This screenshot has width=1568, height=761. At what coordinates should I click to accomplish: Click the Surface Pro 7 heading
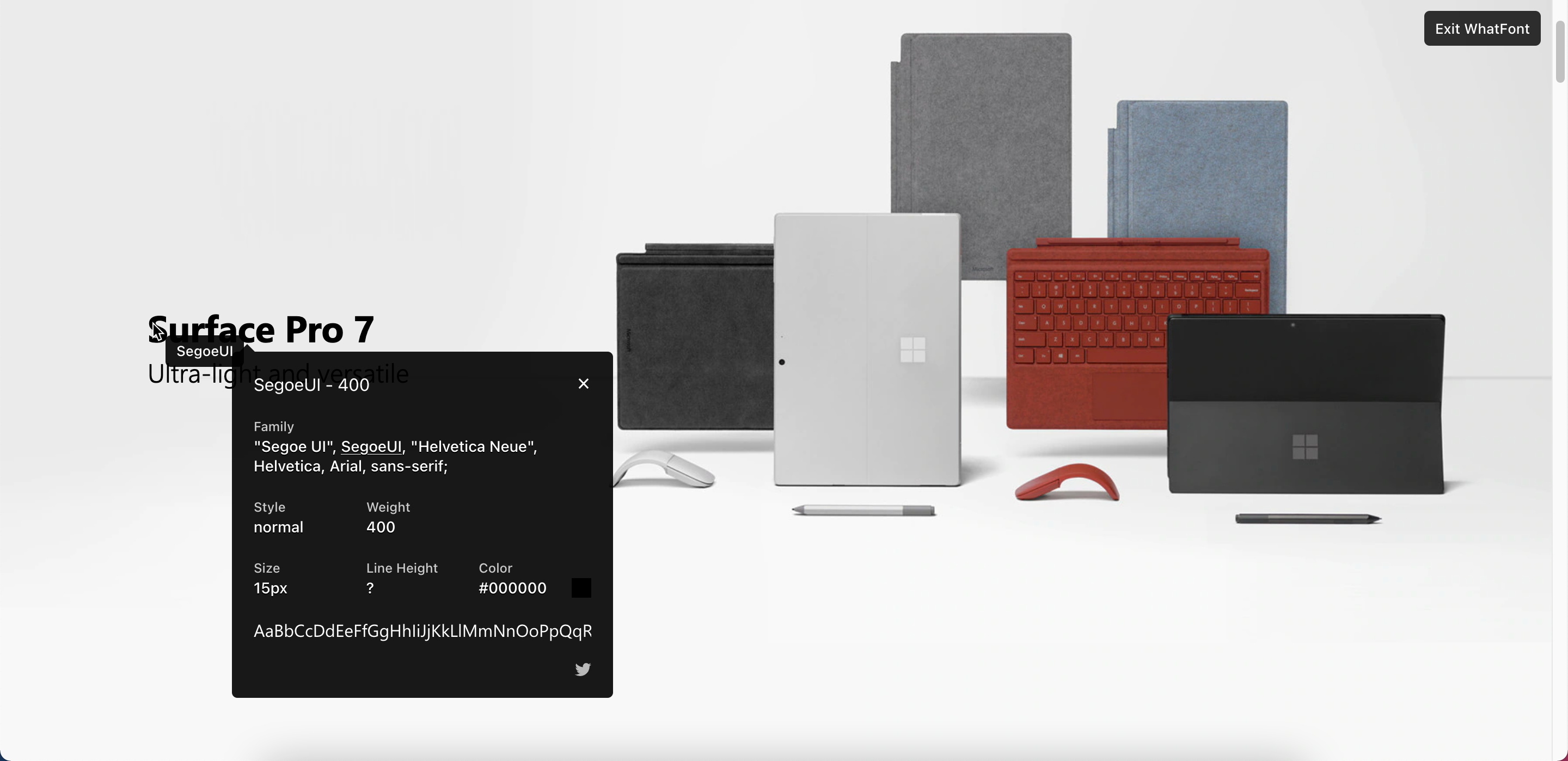tap(261, 329)
